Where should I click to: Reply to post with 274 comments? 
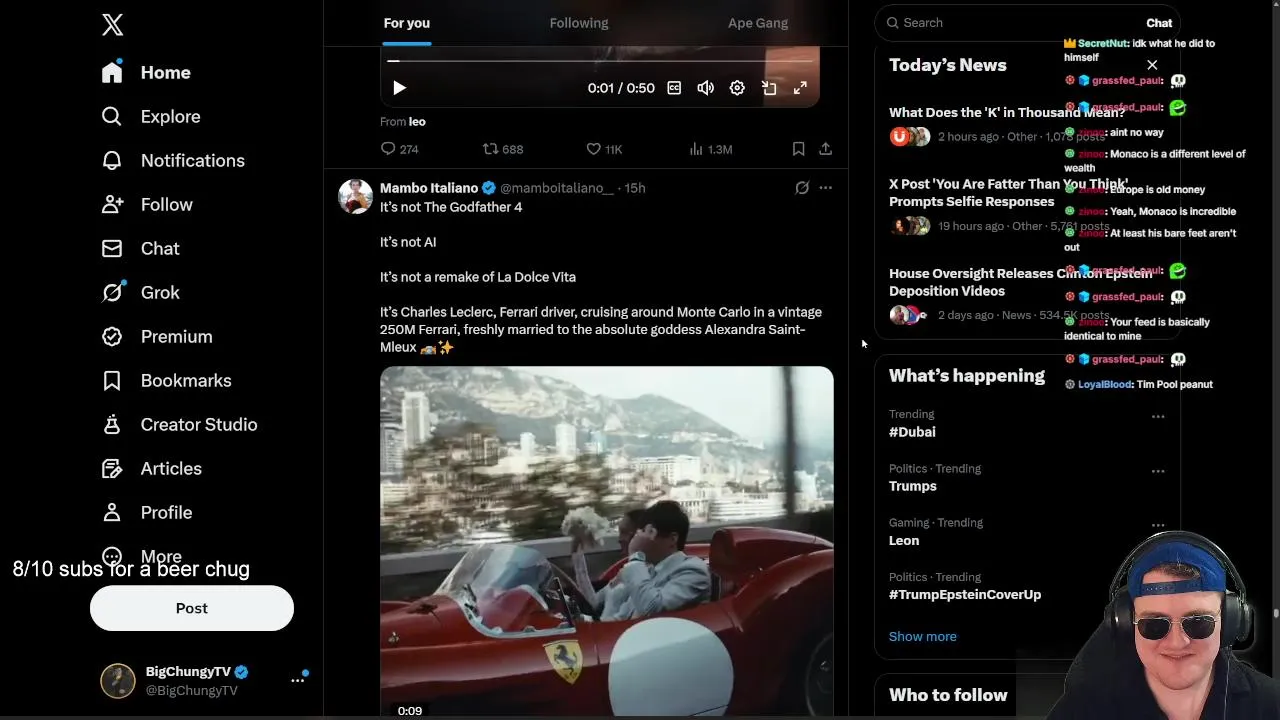399,149
